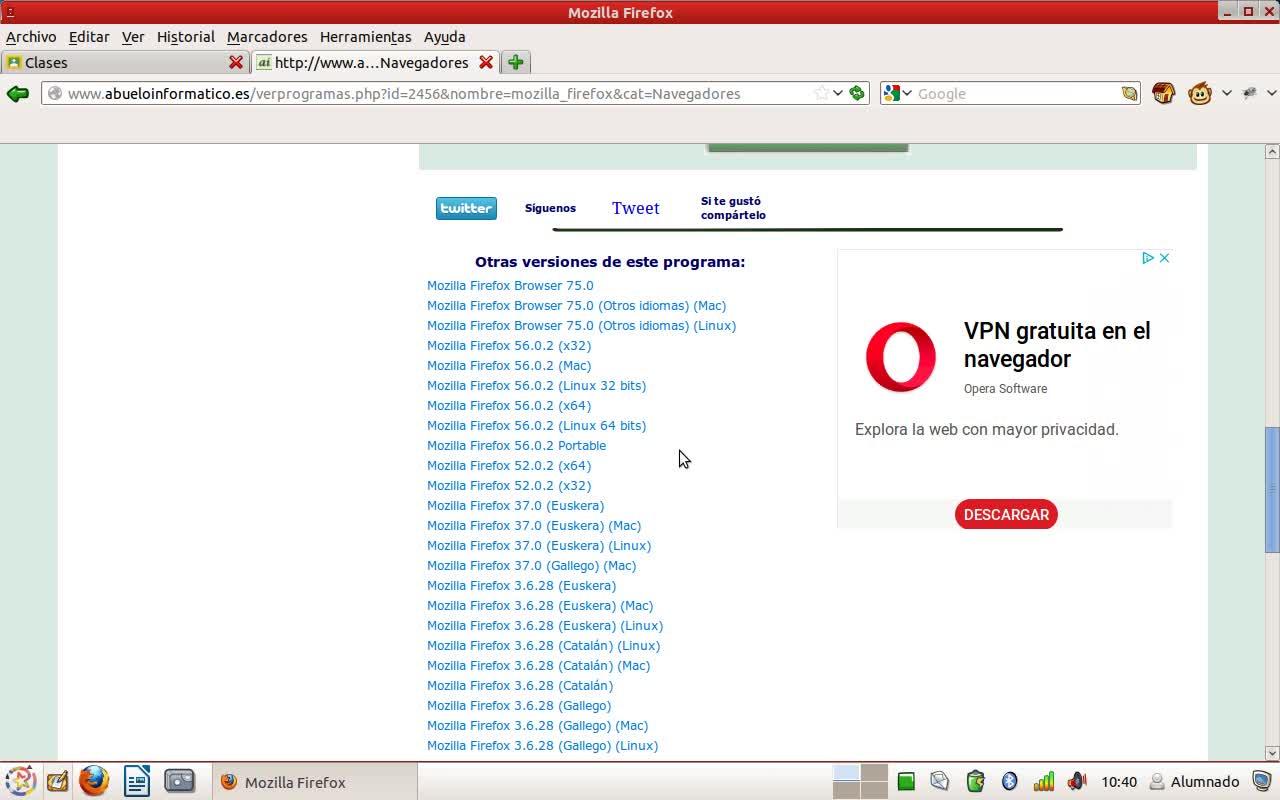Expand the address bar history dropdown
This screenshot has height=800, width=1280.
tap(838, 93)
